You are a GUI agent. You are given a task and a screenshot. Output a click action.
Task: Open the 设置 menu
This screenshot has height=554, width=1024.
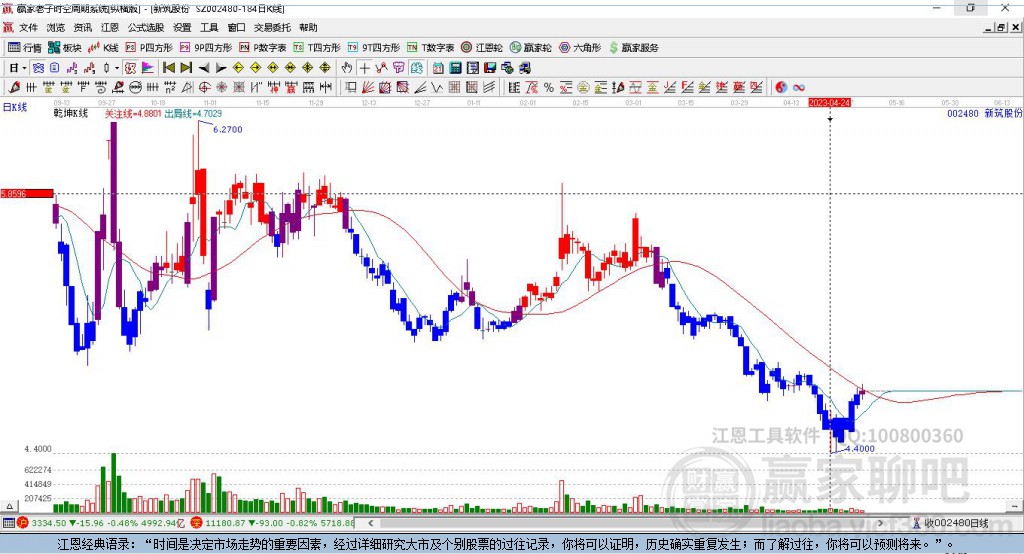pos(182,27)
